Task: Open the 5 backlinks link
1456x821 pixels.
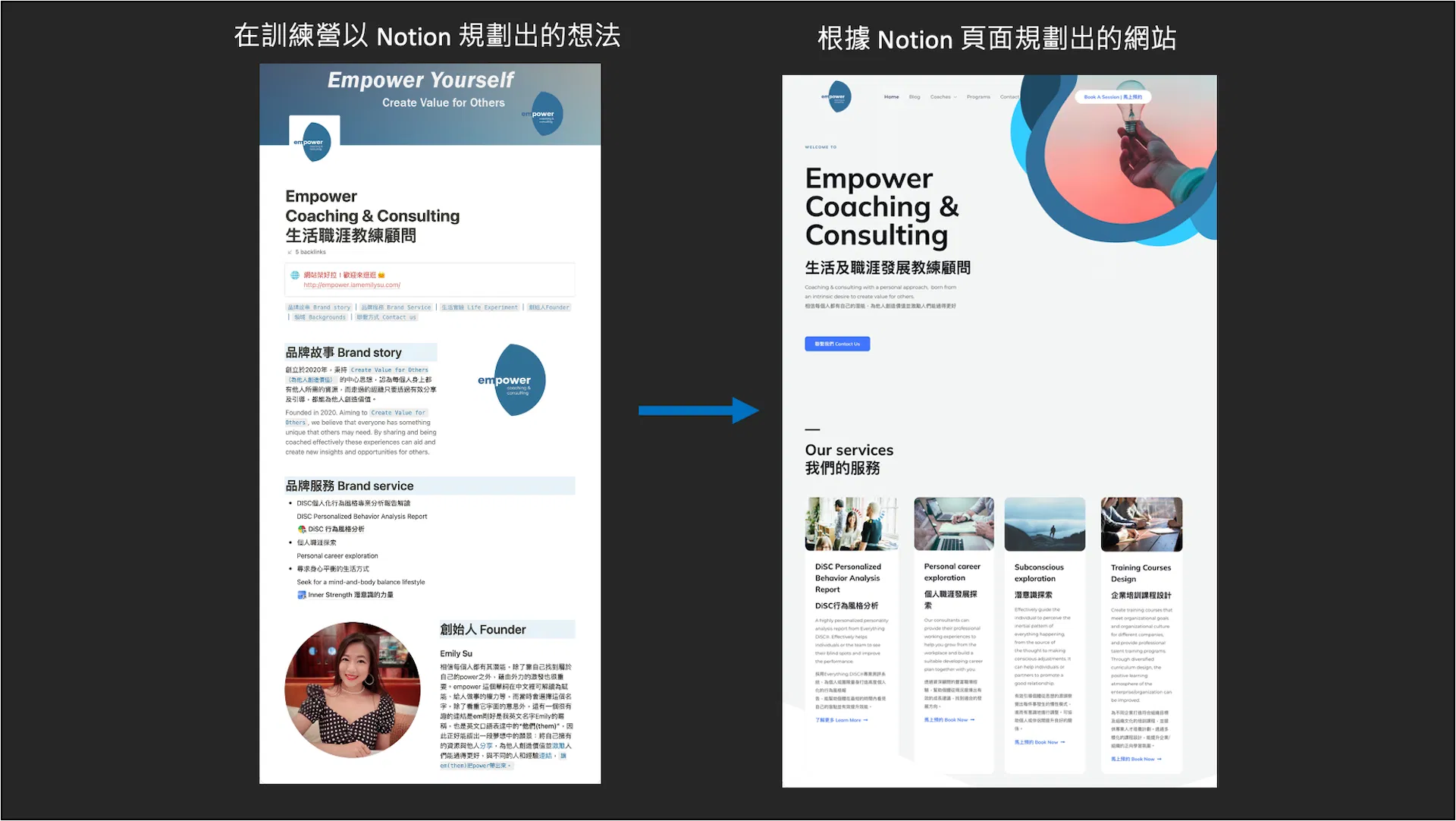Action: click(x=307, y=252)
